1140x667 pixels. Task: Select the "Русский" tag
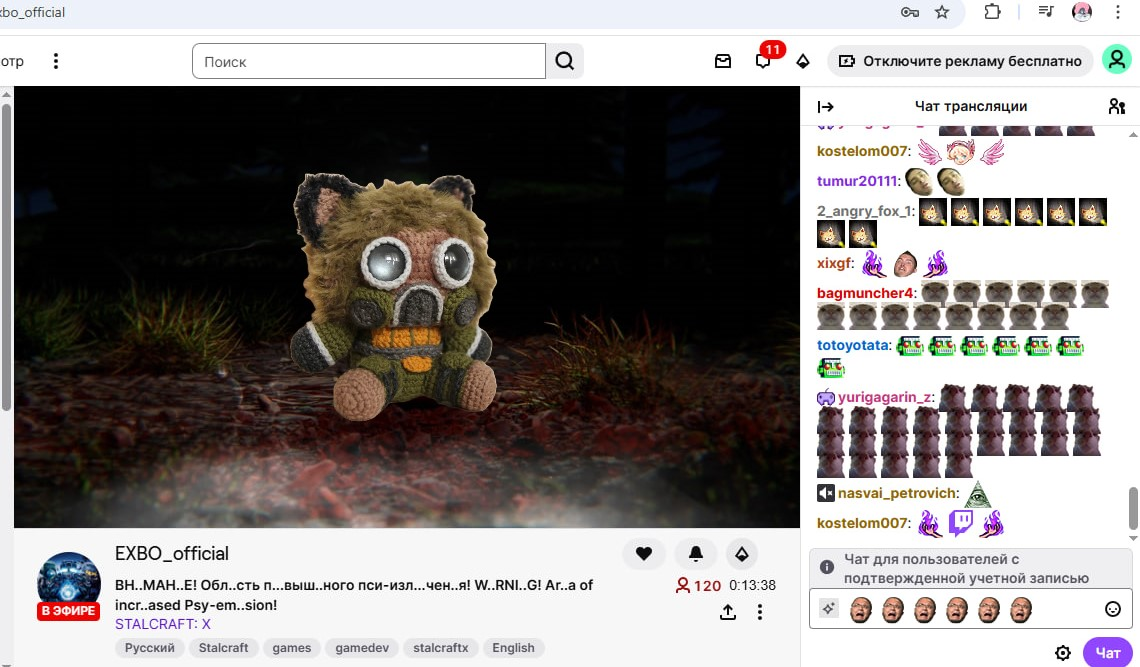[150, 648]
